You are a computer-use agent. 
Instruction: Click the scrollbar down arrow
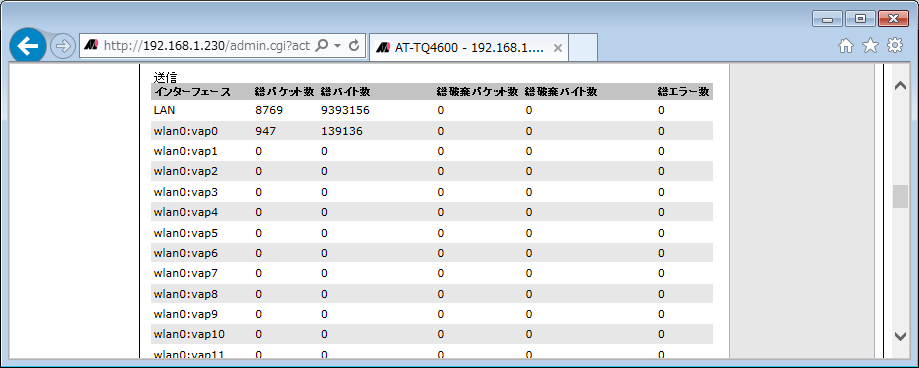900,336
